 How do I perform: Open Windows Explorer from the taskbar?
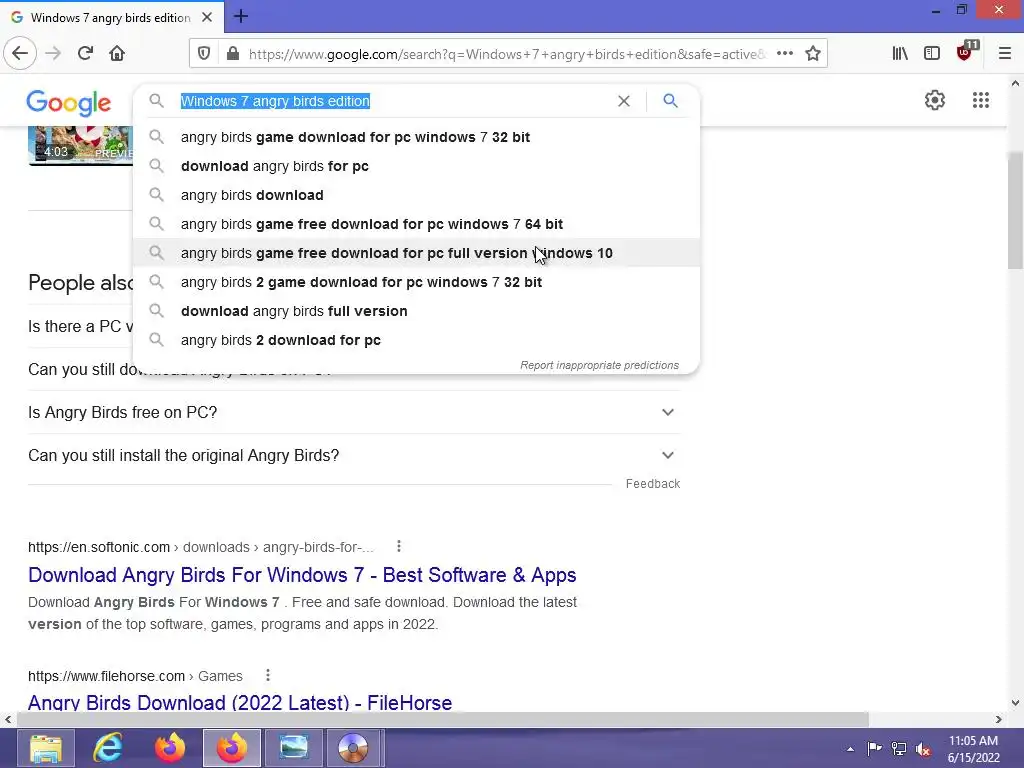coord(46,748)
